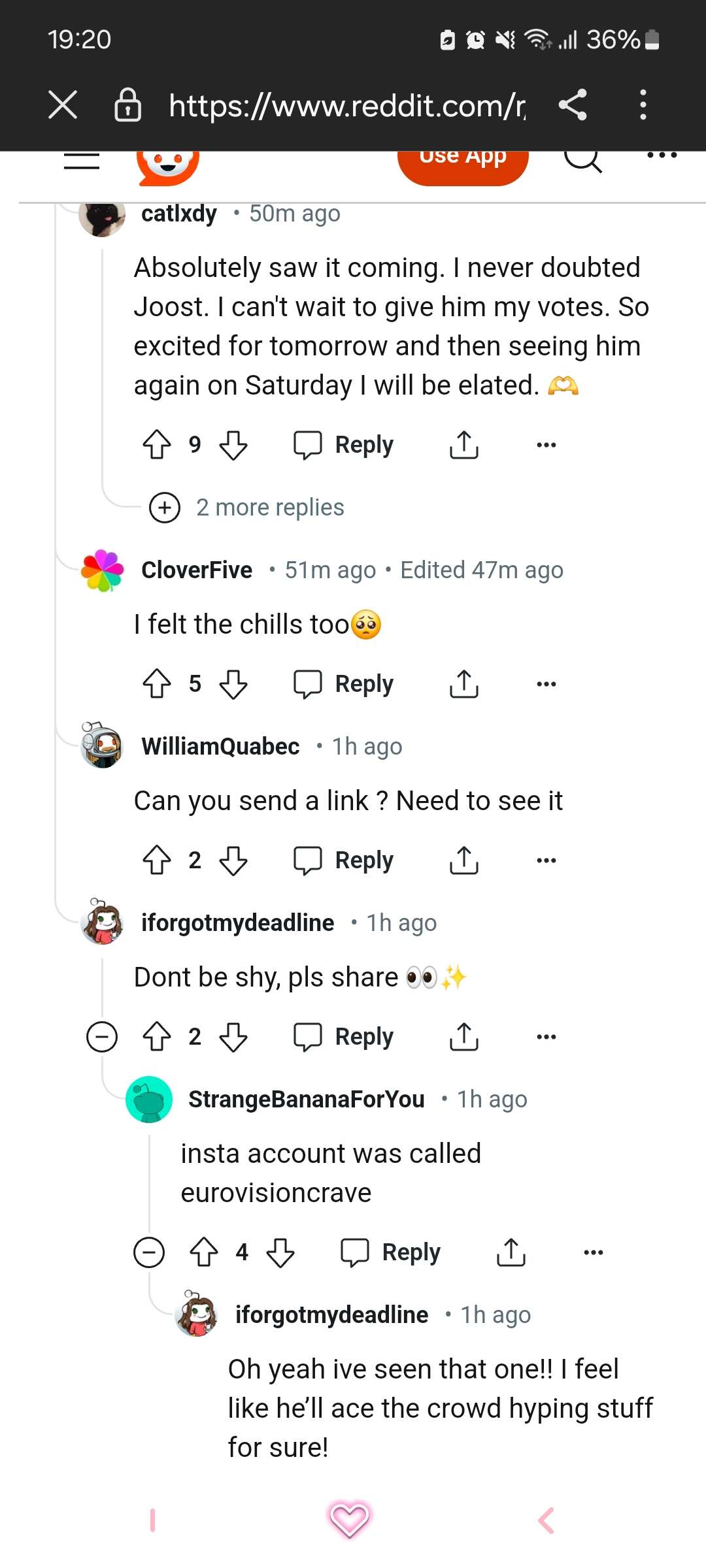Share WilliamQuabec's comment via share icon

pyautogui.click(x=464, y=860)
